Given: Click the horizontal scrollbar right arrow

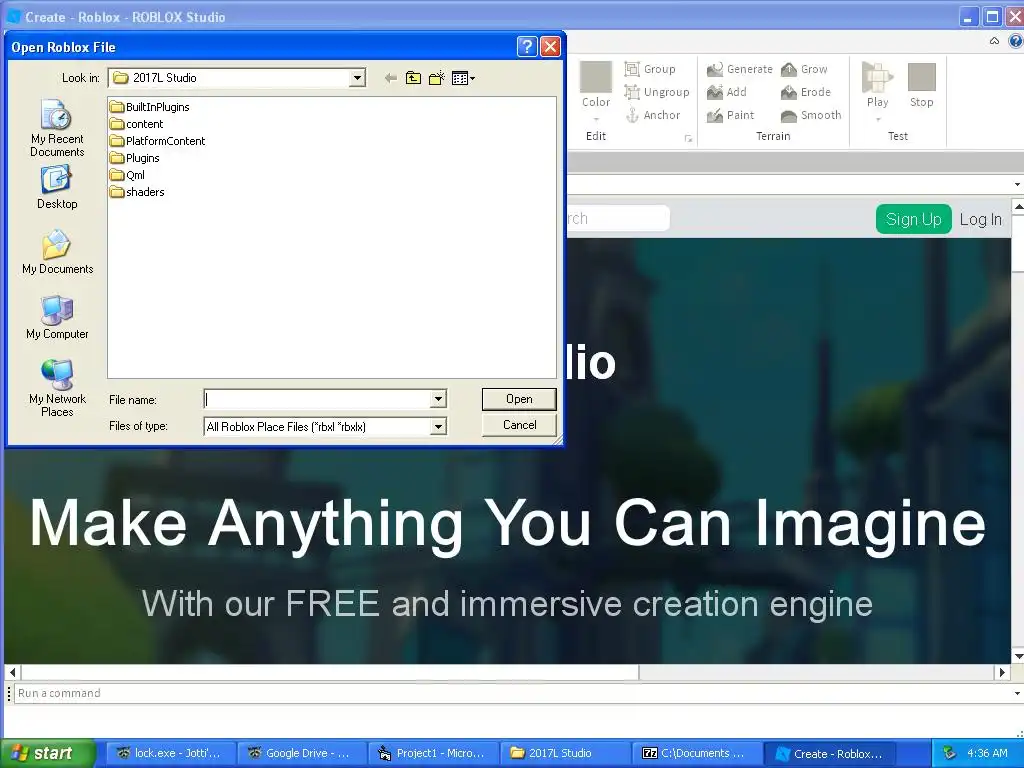Looking at the screenshot, I should (x=1002, y=672).
